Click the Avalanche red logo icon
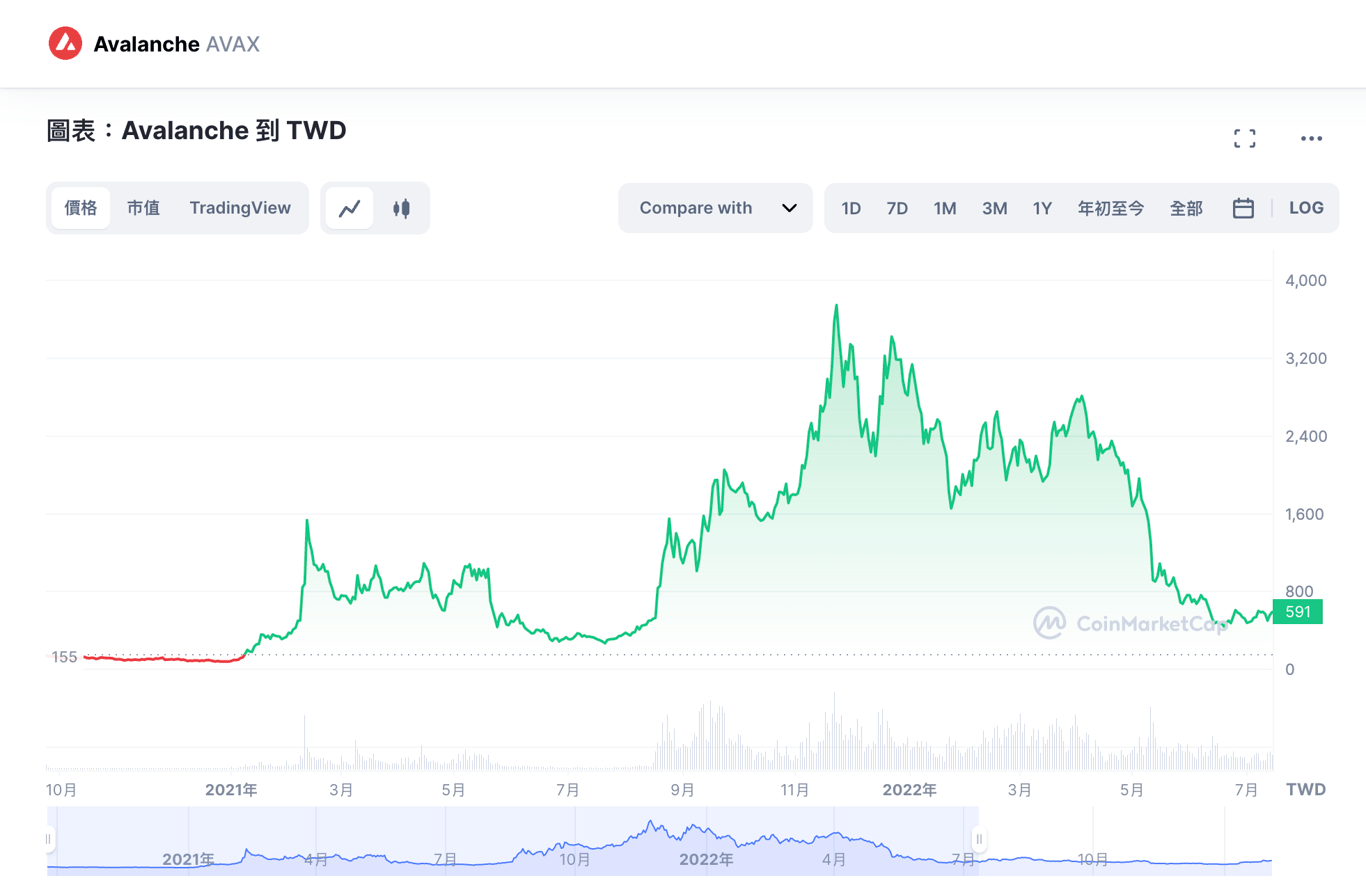The height and width of the screenshot is (892, 1366). pos(66,43)
